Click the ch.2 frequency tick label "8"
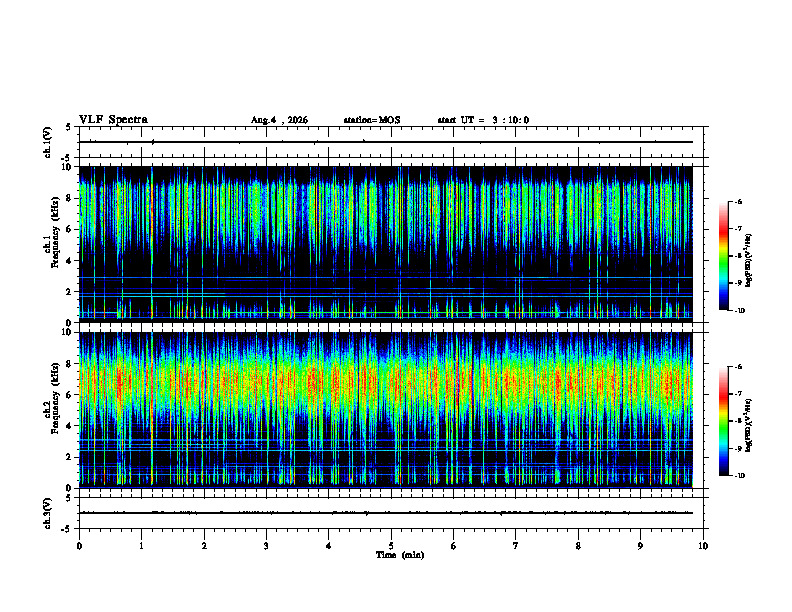This screenshot has width=792, height=612. (69, 364)
